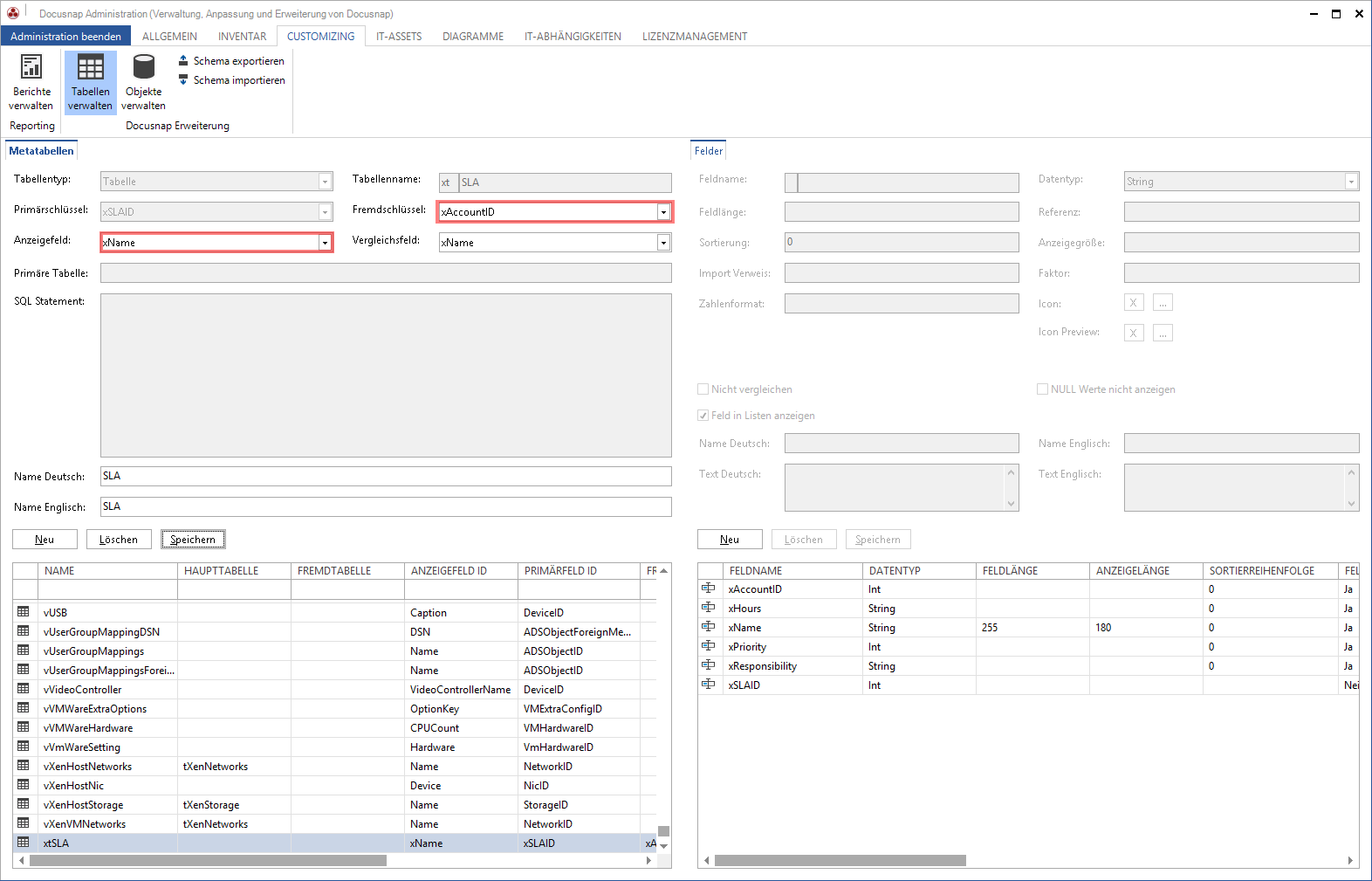Viewport: 1372px width, 881px height.
Task: Select table icon of vUserGroupMappings row
Action: point(24,650)
